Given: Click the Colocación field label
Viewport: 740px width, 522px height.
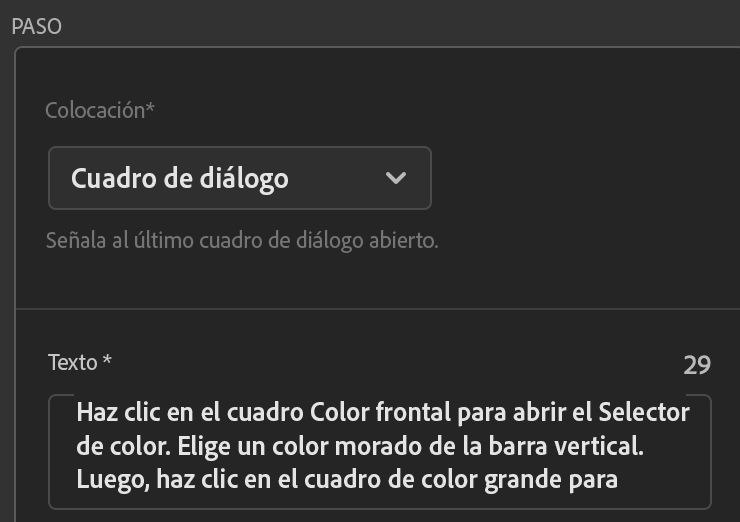Looking at the screenshot, I should [x=100, y=110].
